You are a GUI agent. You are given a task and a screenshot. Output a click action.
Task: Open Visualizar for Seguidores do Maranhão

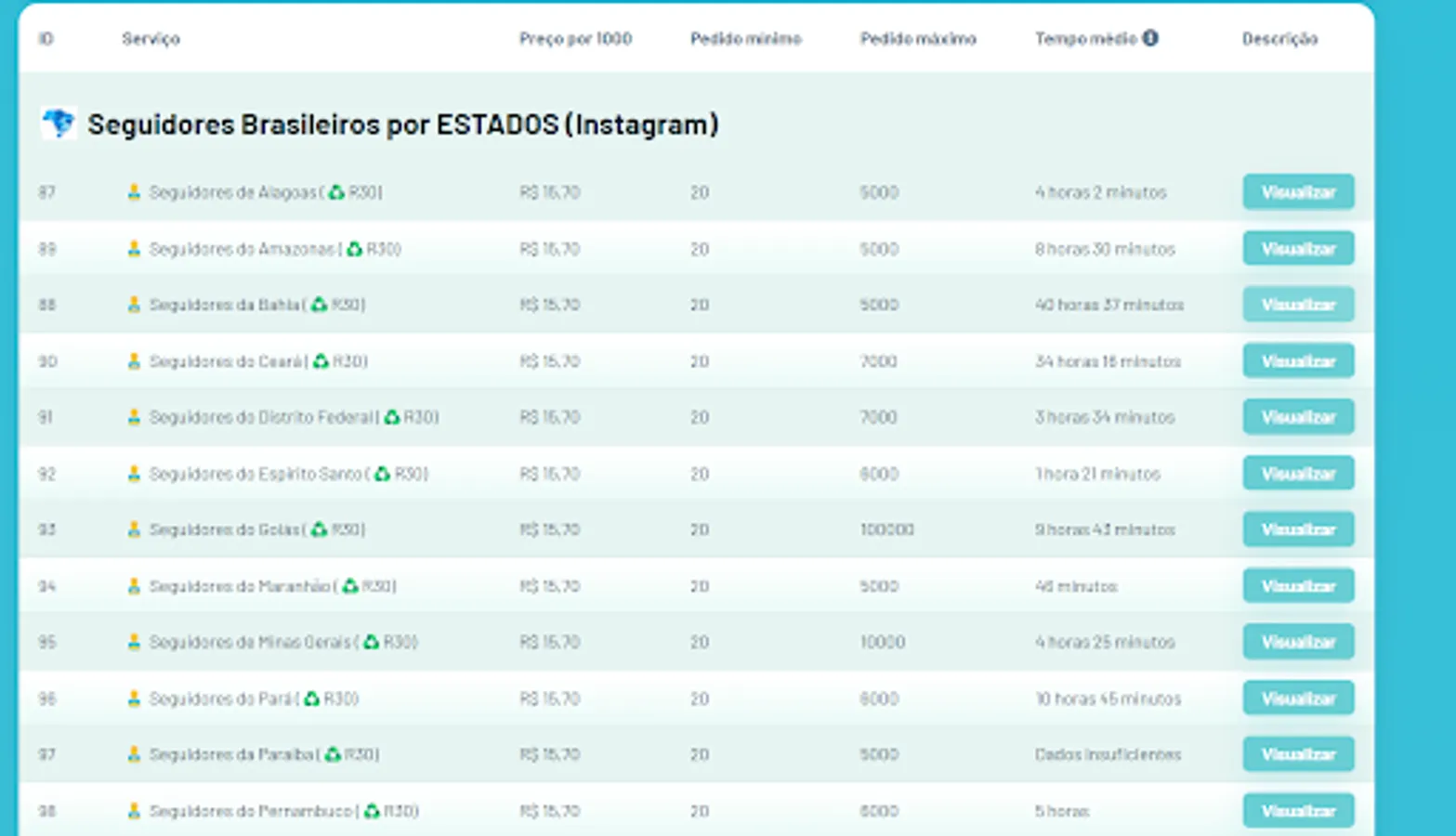(1298, 586)
